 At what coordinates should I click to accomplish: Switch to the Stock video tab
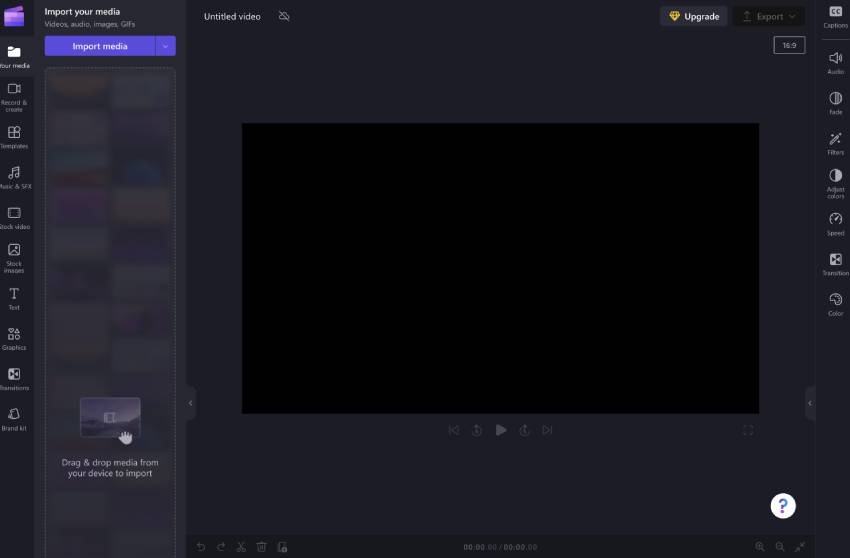[14, 217]
